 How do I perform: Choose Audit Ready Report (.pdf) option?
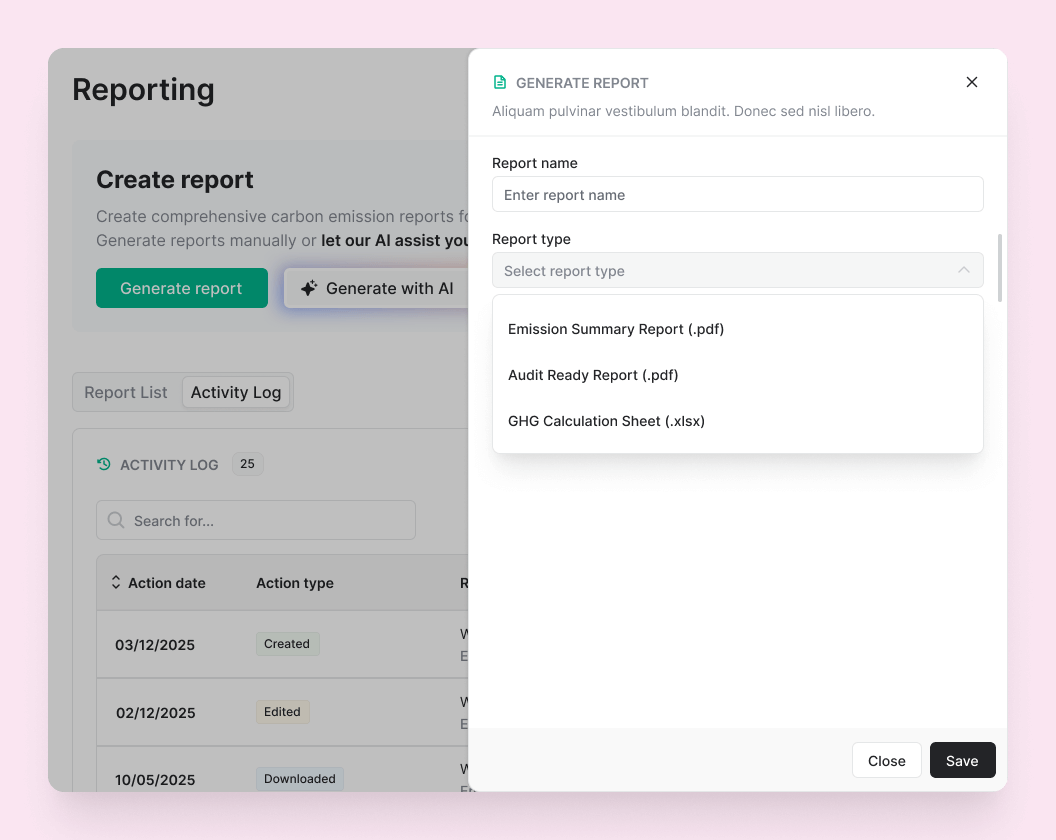click(737, 375)
